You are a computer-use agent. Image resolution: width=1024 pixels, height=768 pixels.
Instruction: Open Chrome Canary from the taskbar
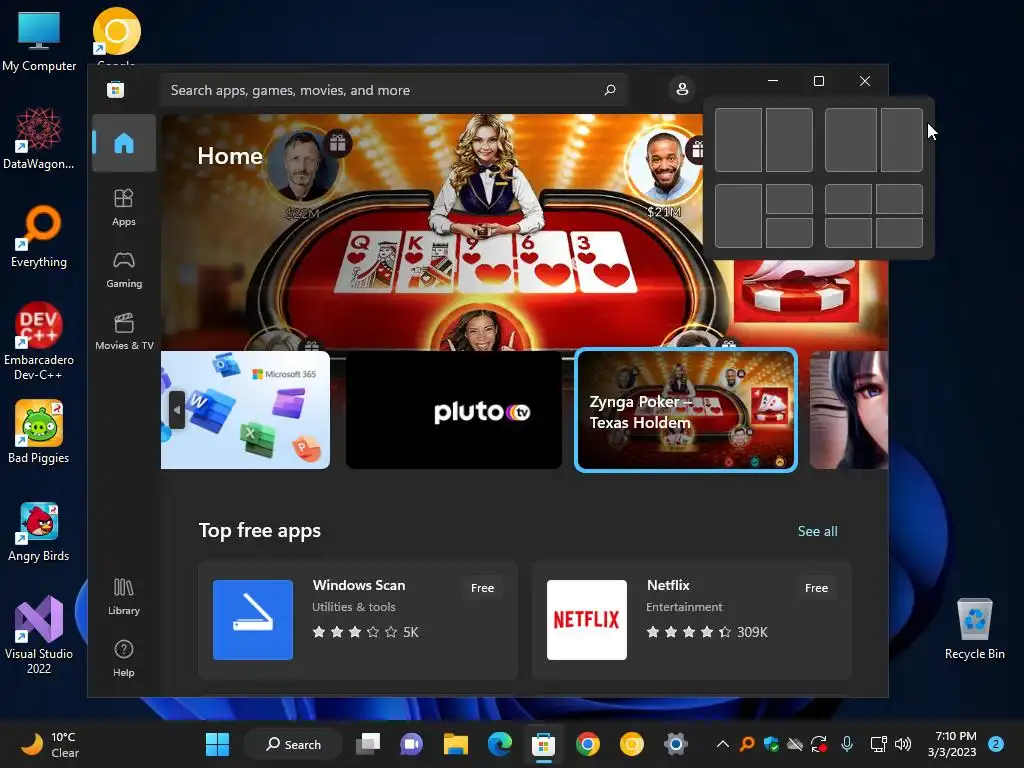click(x=632, y=744)
